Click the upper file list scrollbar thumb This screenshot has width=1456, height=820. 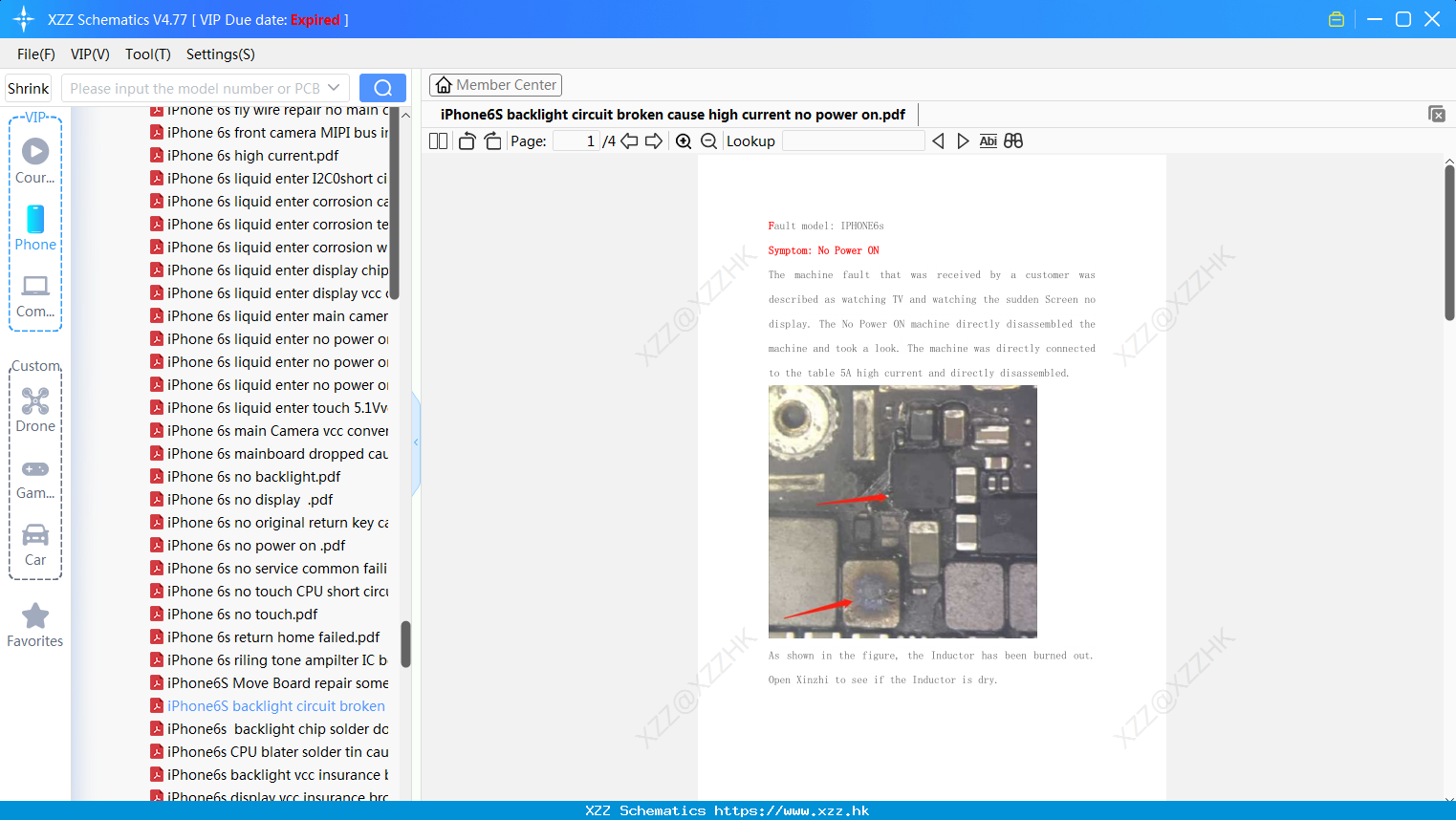[x=394, y=203]
